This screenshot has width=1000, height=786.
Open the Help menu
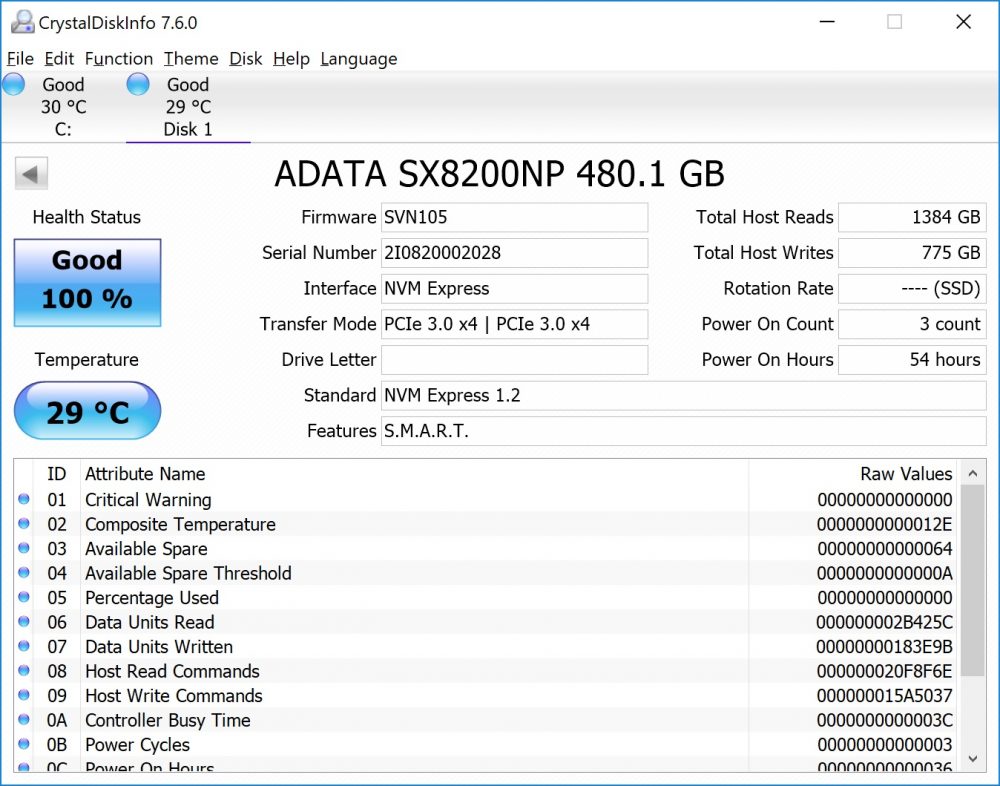291,59
